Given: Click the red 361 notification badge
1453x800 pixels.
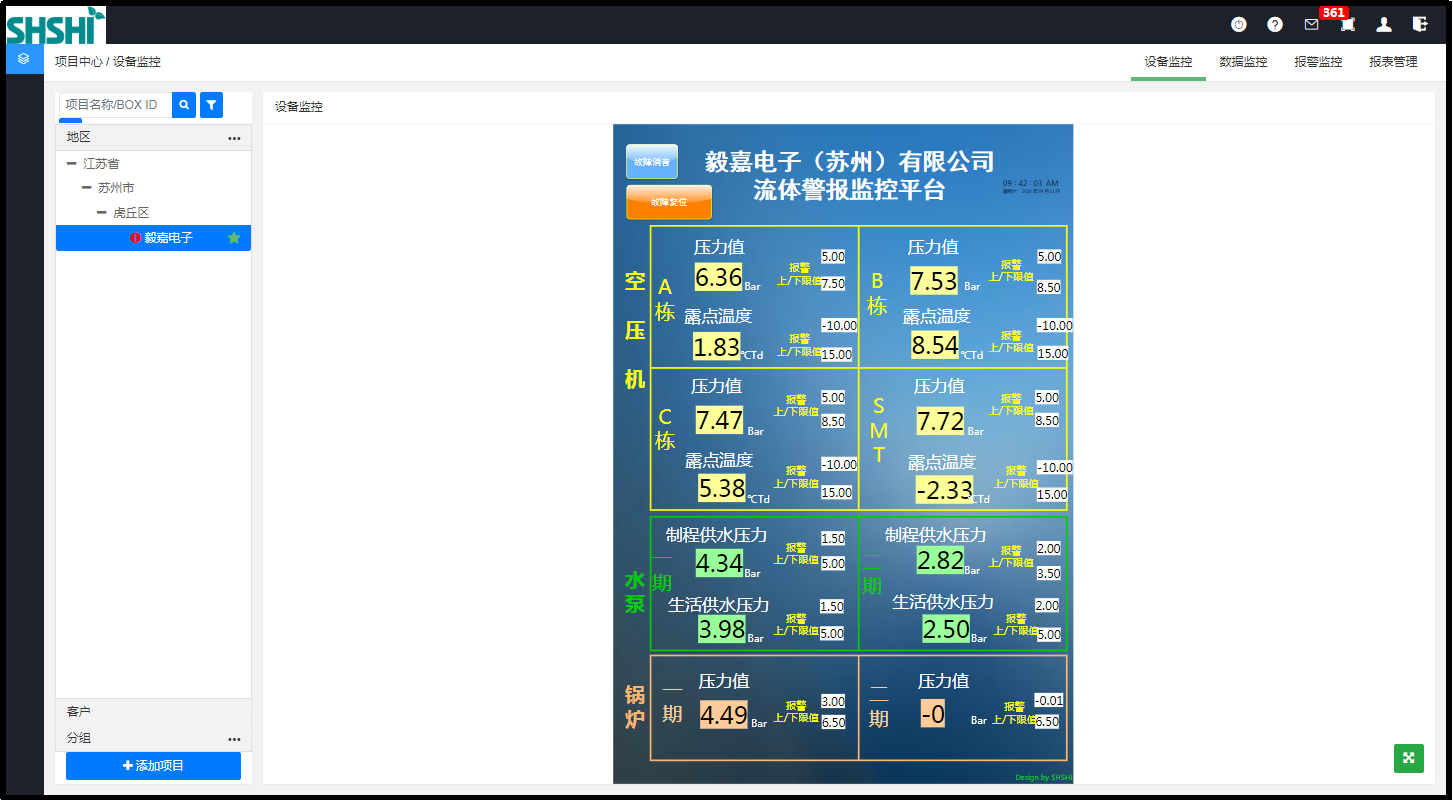Looking at the screenshot, I should coord(1334,12).
